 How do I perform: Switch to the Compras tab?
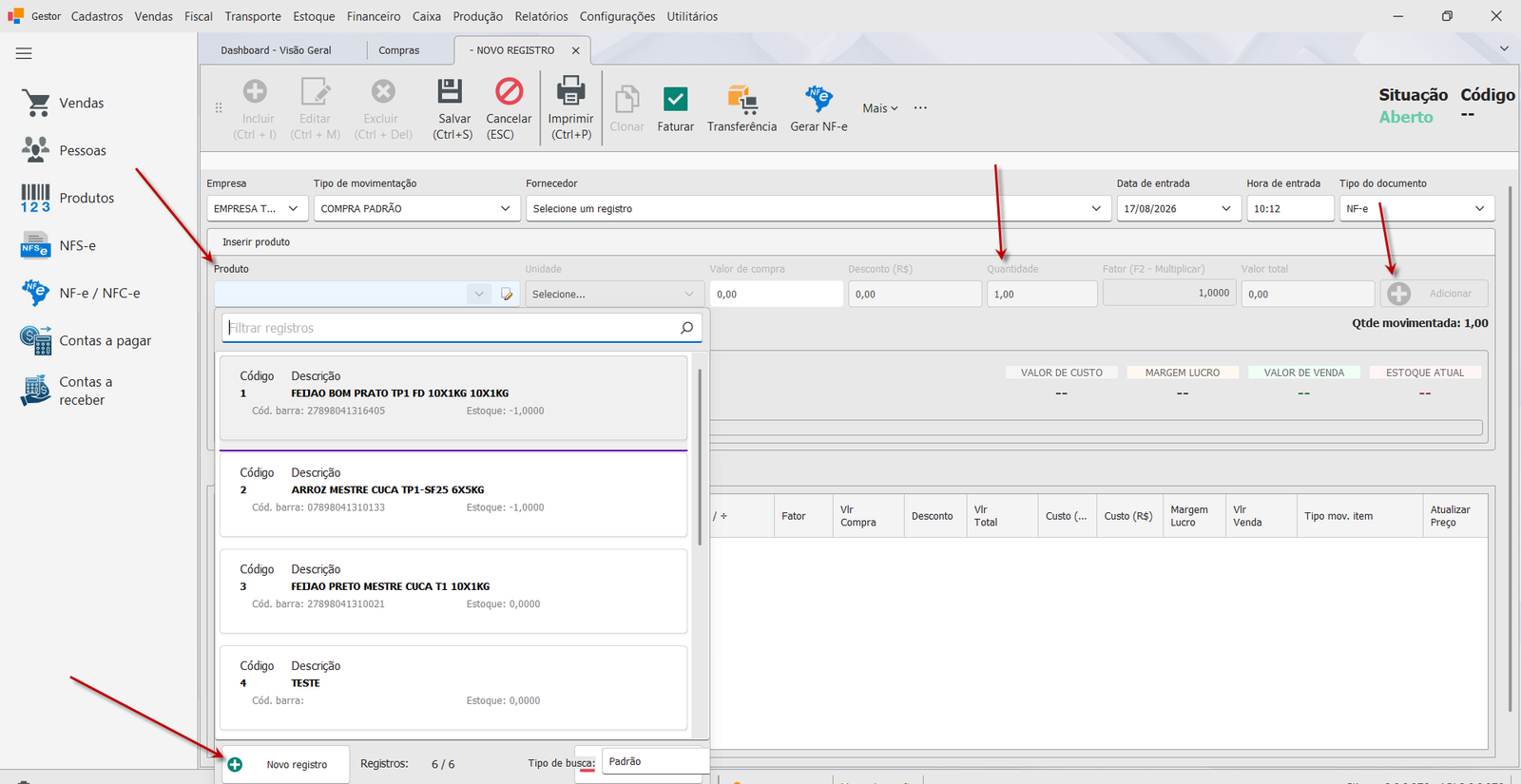(399, 50)
